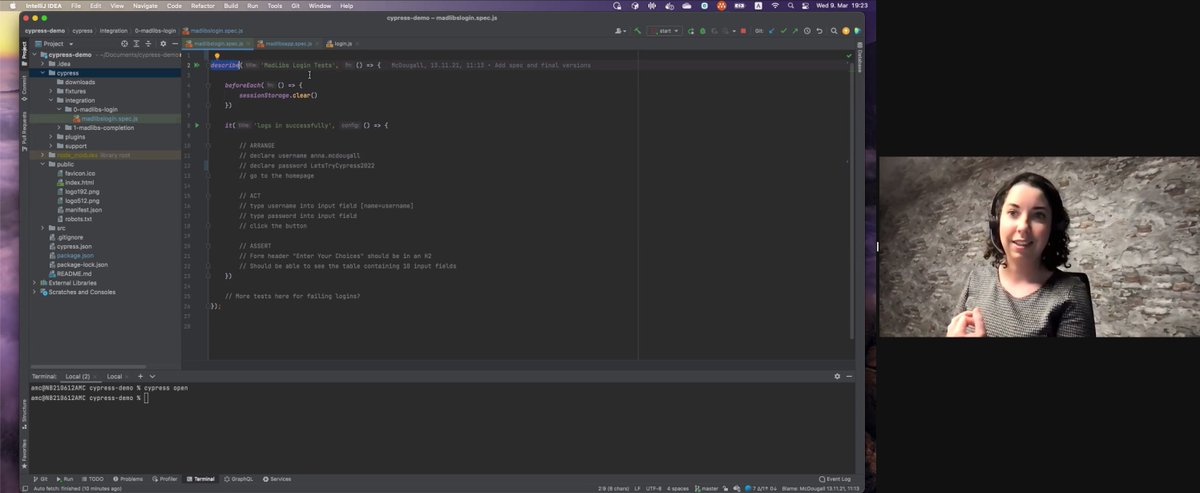Click the Expand All icon in Project panel
Image resolution: width=1200 pixels, height=493 pixels.
137,44
